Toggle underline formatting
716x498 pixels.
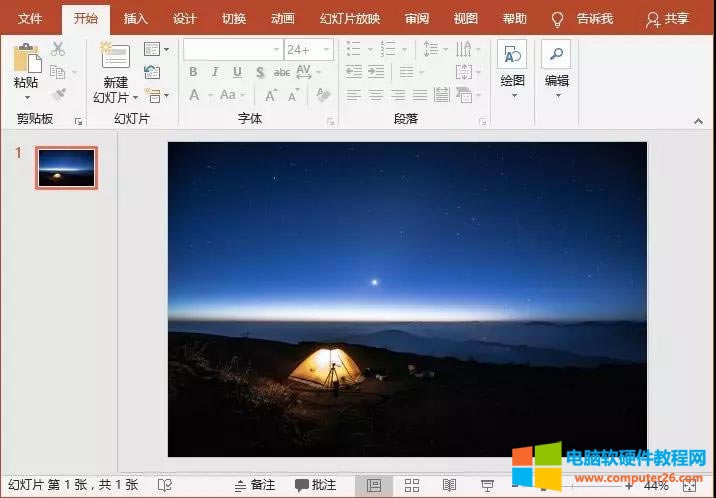[x=237, y=72]
